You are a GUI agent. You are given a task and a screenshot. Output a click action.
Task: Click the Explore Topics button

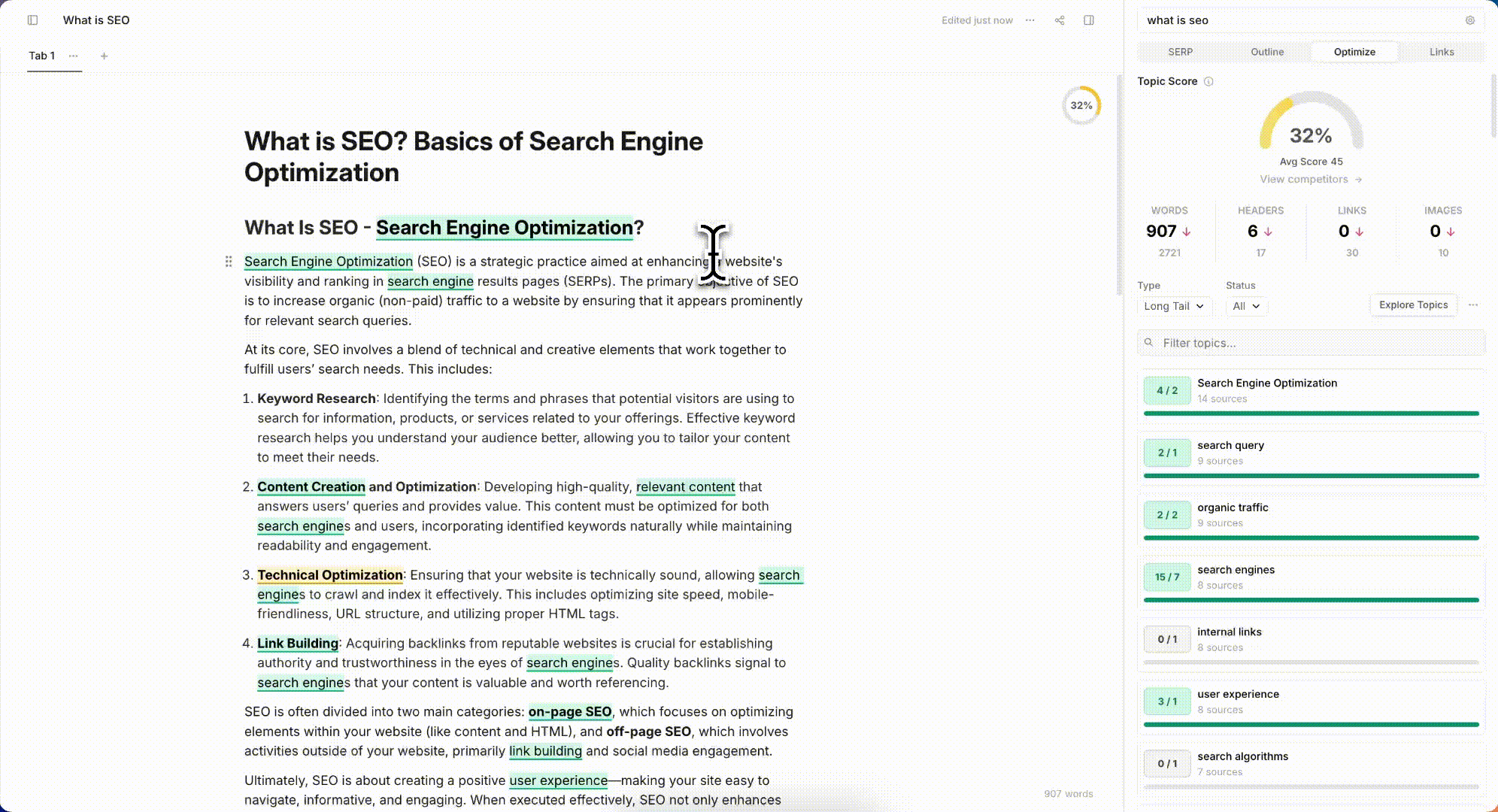pyautogui.click(x=1413, y=305)
